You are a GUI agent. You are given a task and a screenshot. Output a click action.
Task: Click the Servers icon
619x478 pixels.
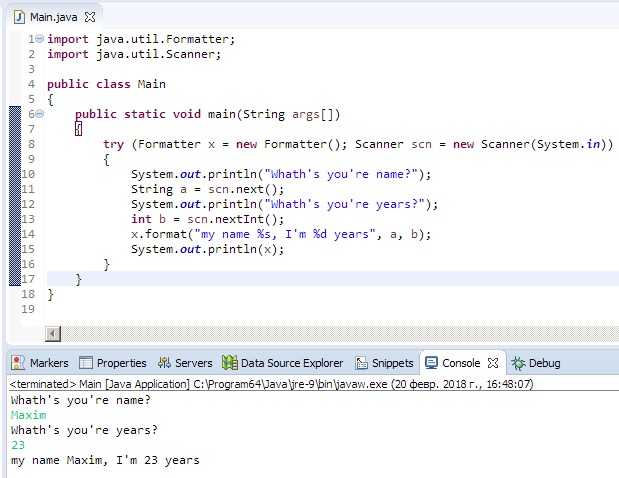(x=164, y=362)
